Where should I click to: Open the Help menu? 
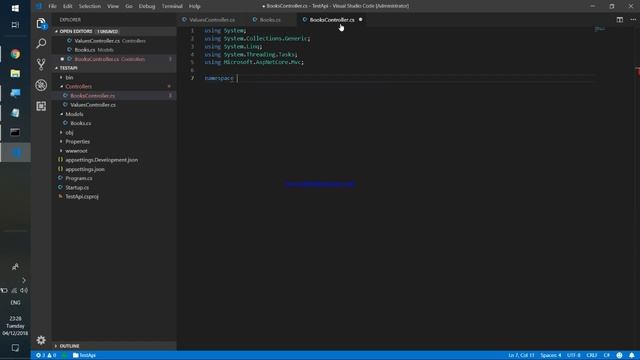[194, 6]
